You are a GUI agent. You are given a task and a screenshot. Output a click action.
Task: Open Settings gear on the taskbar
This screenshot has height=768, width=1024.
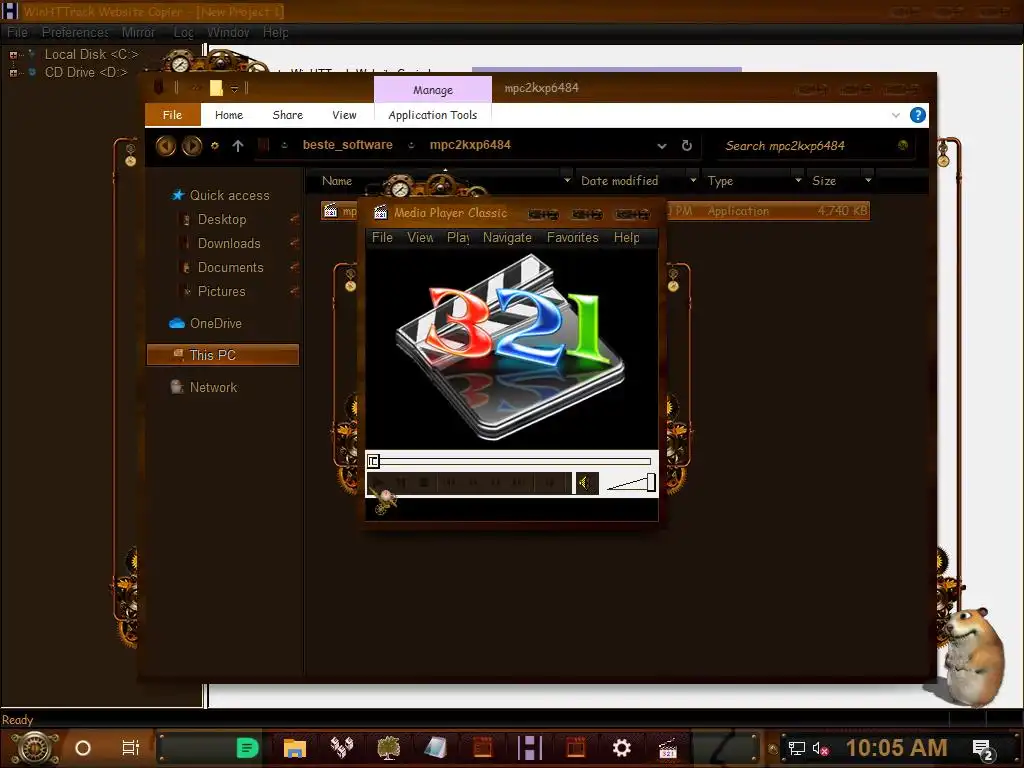point(621,748)
